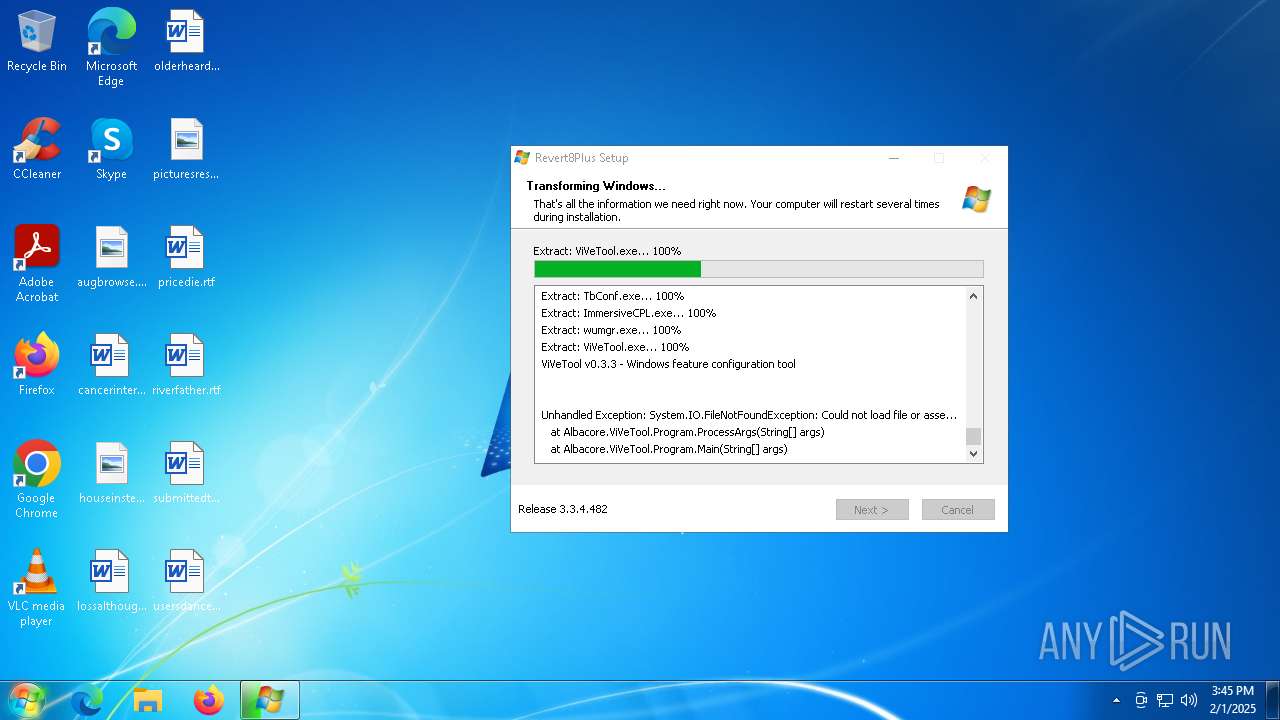
Task: Open the Google Chrome desktop shortcut
Action: pos(37,480)
